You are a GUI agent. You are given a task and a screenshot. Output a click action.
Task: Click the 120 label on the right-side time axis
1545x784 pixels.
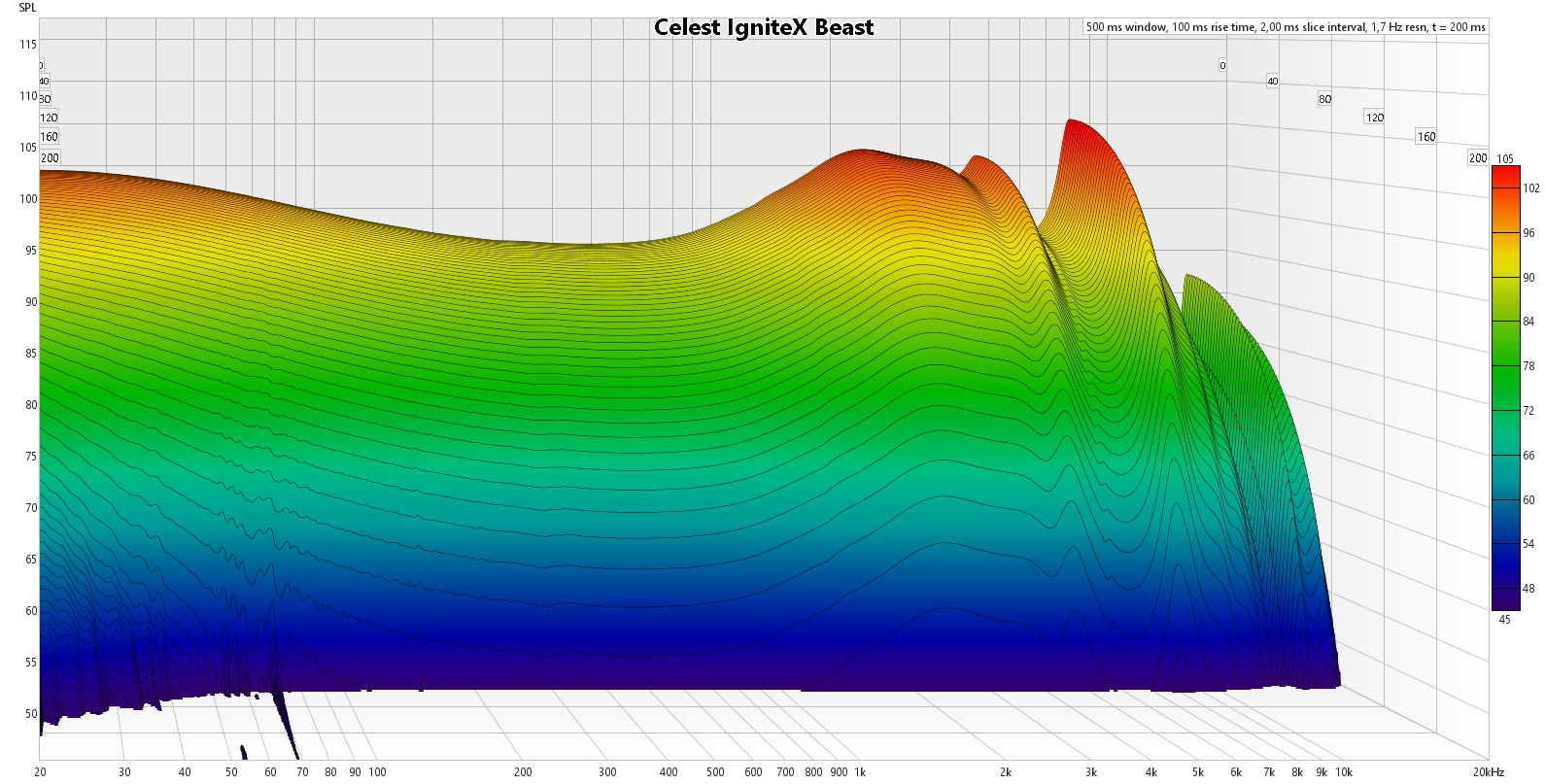click(x=1374, y=118)
